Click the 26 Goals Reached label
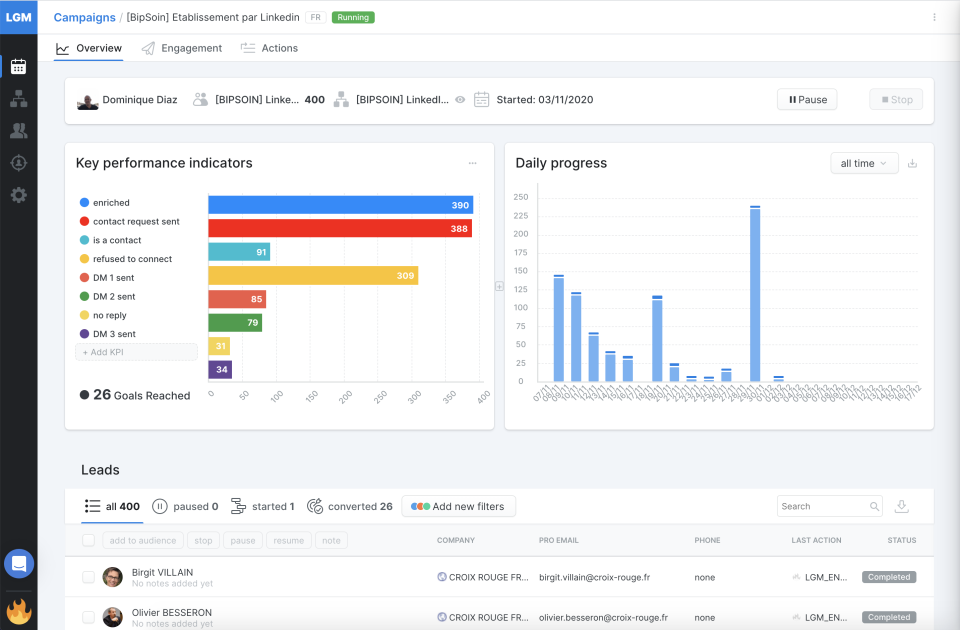 tap(135, 395)
